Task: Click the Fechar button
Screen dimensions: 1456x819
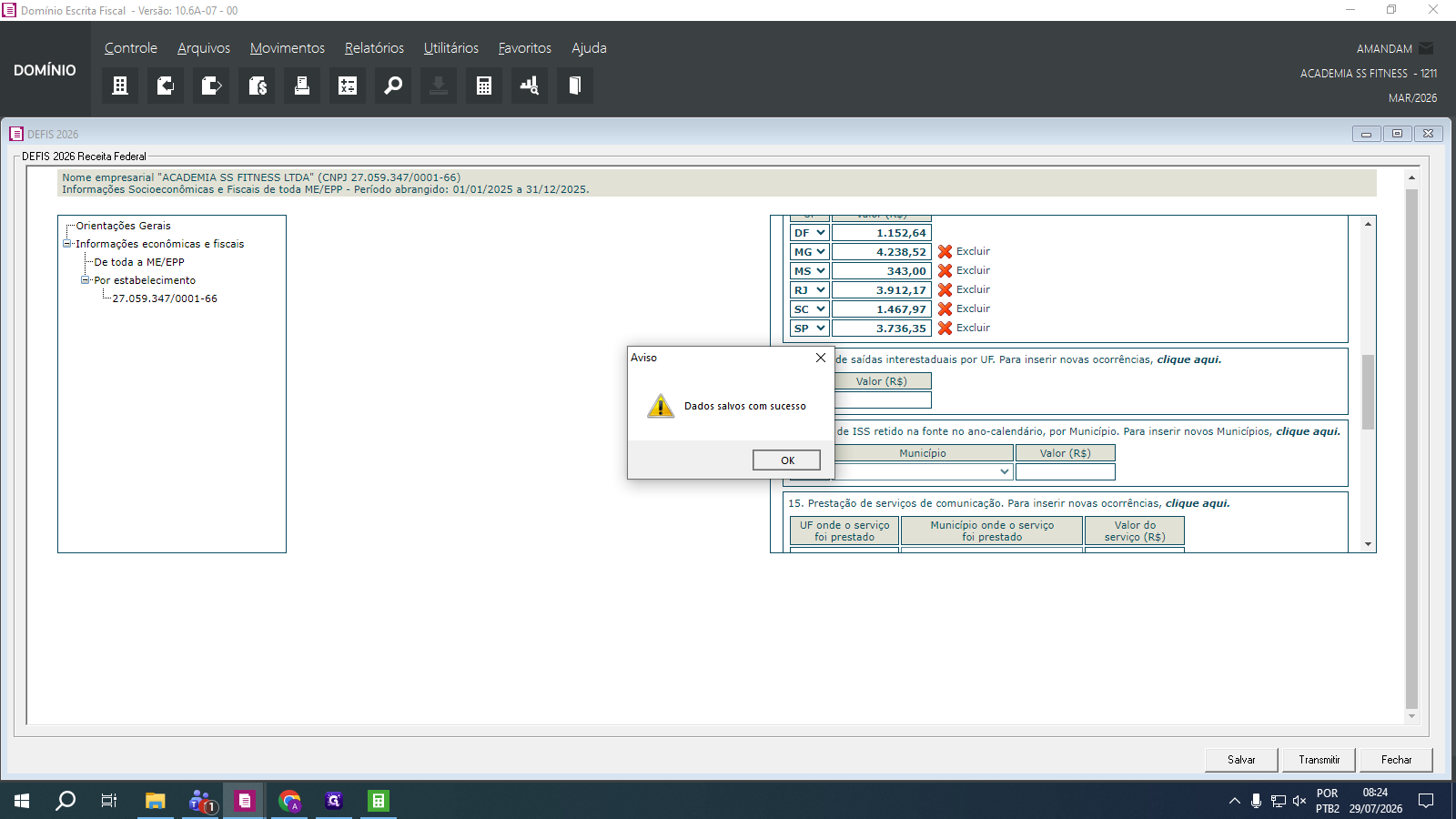Action: click(x=1397, y=760)
